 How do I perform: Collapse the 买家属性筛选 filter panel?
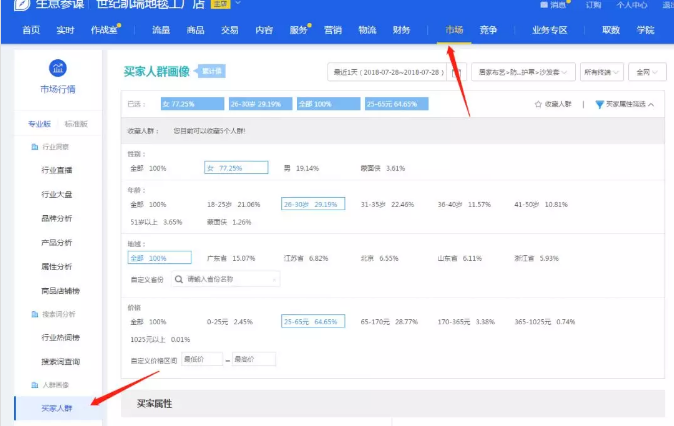click(x=630, y=104)
